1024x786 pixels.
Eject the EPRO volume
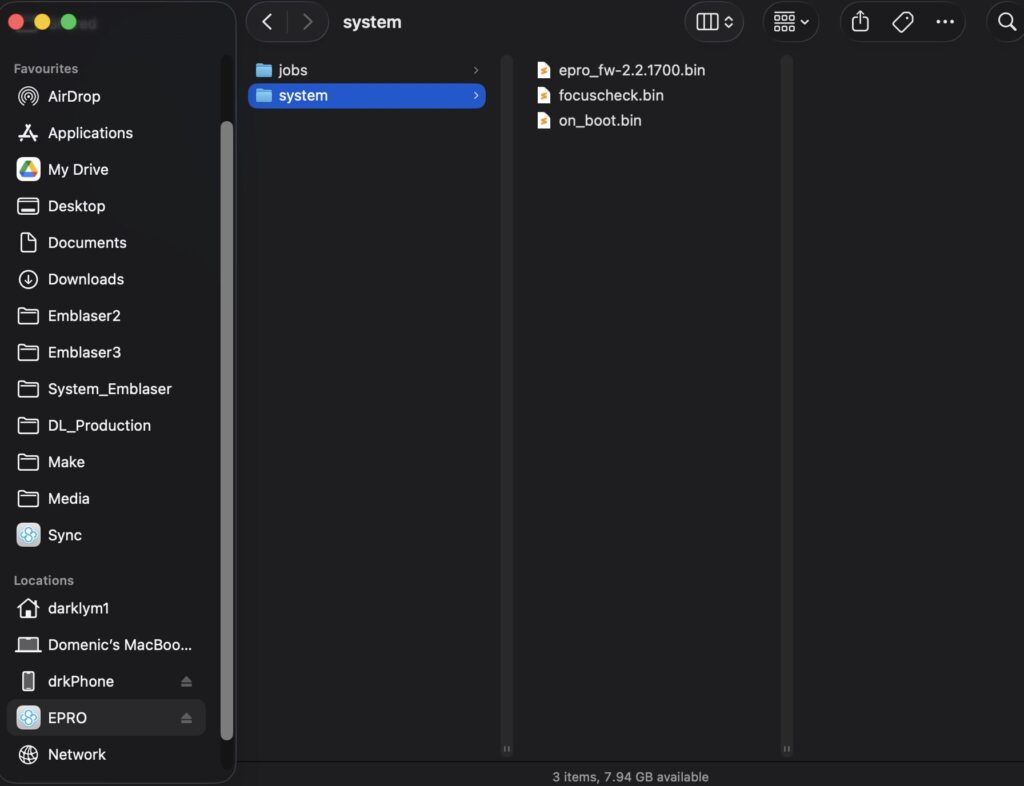pyautogui.click(x=186, y=718)
